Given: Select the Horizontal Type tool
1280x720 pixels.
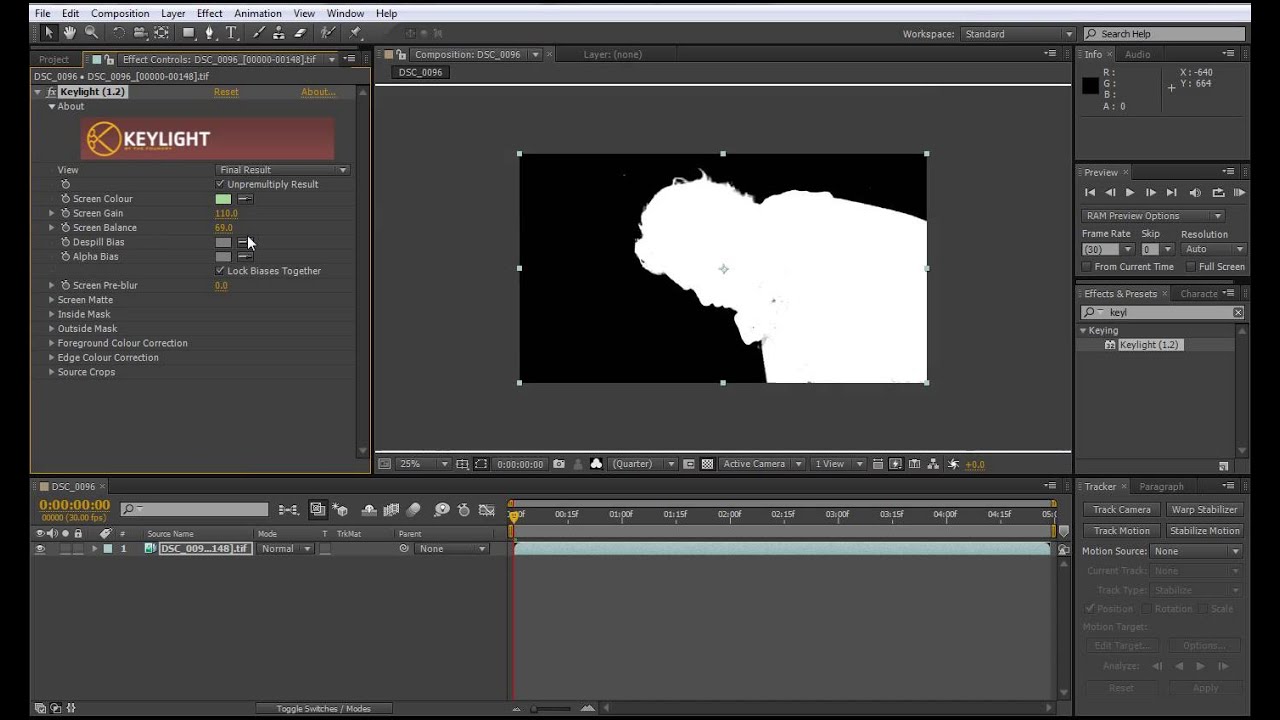Looking at the screenshot, I should (231, 33).
